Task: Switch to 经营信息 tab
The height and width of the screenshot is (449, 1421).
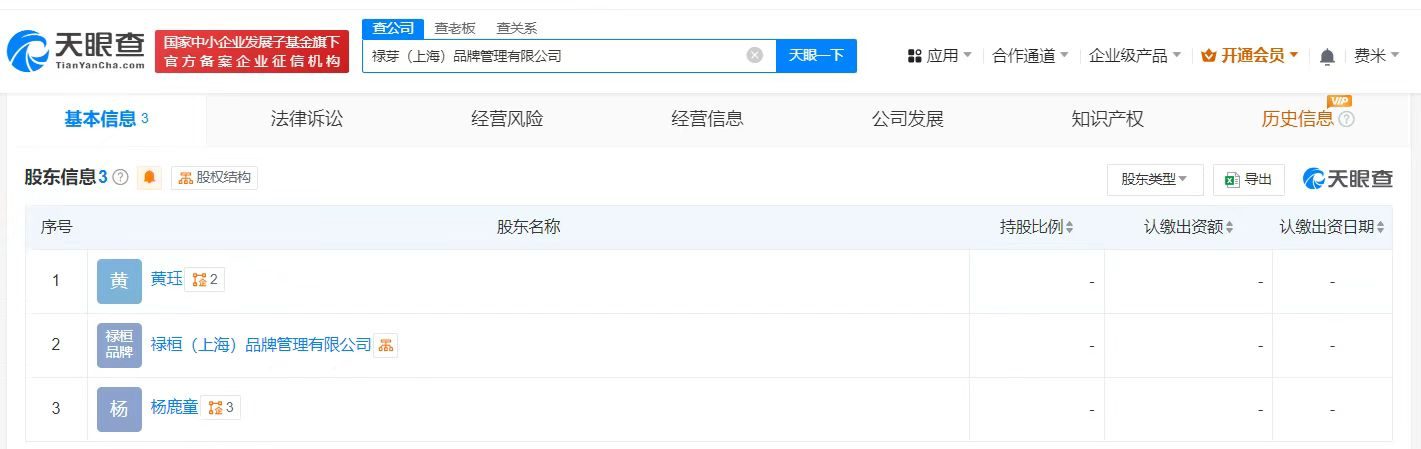Action: coord(707,119)
